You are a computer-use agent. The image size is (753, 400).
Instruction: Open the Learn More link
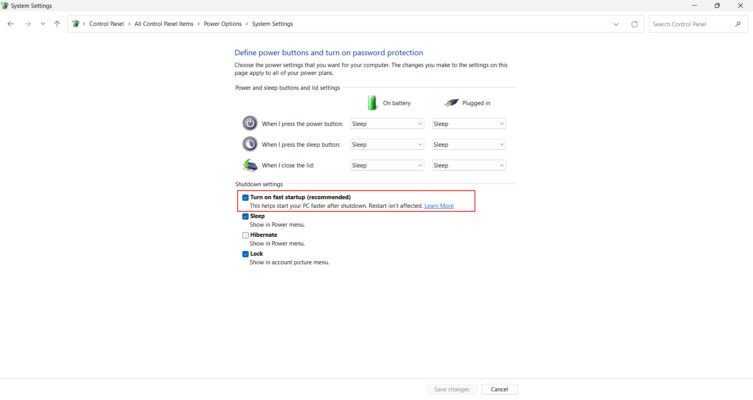(x=439, y=206)
